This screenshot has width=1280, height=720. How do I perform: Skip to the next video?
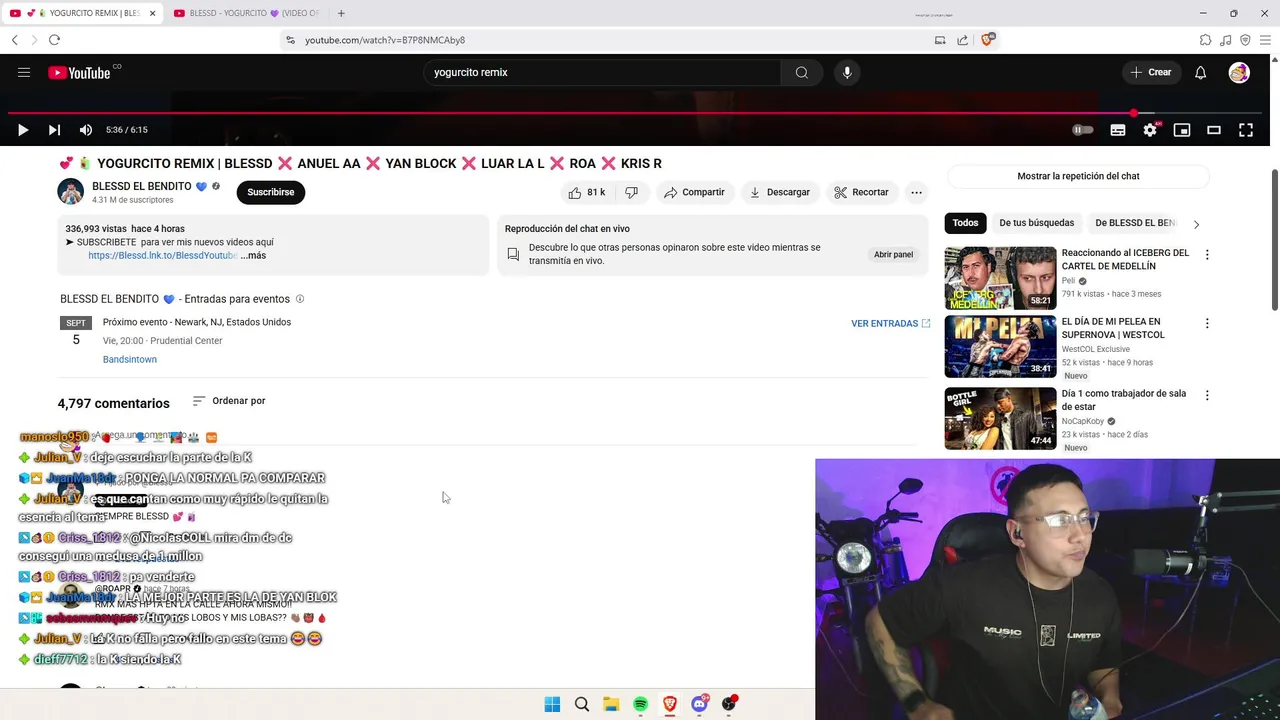pos(54,130)
